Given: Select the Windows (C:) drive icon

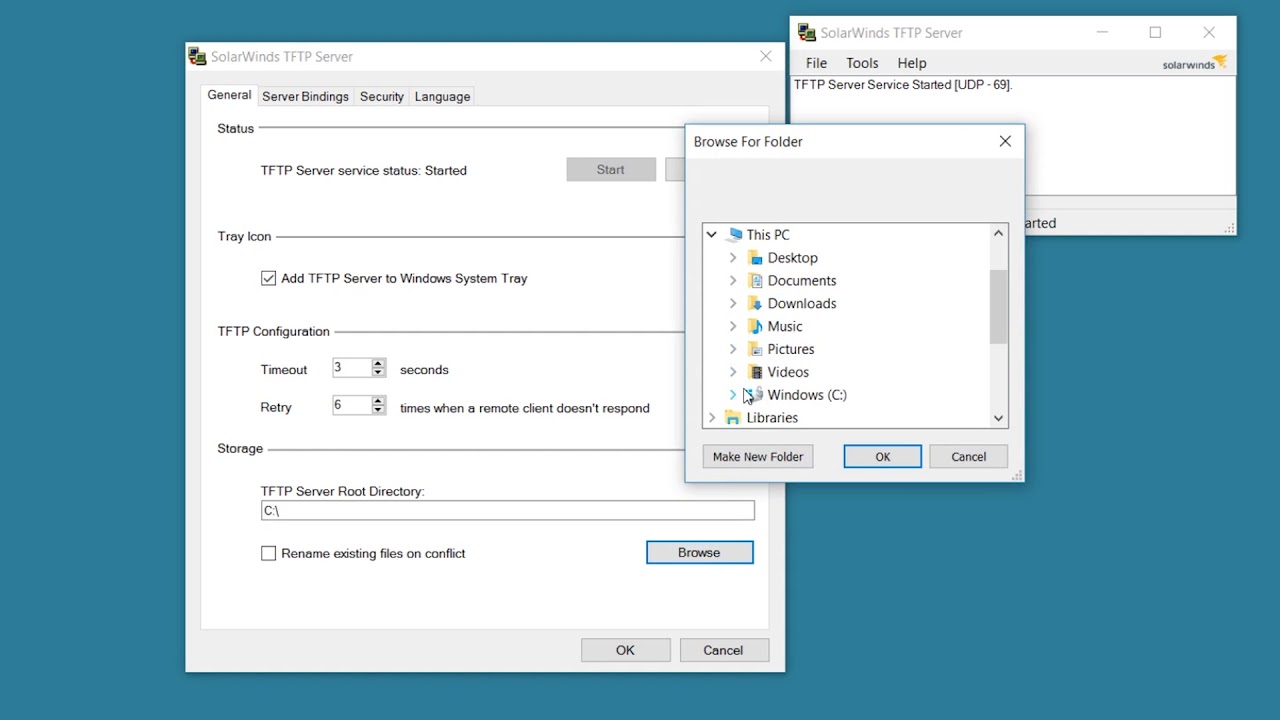Looking at the screenshot, I should [x=756, y=395].
